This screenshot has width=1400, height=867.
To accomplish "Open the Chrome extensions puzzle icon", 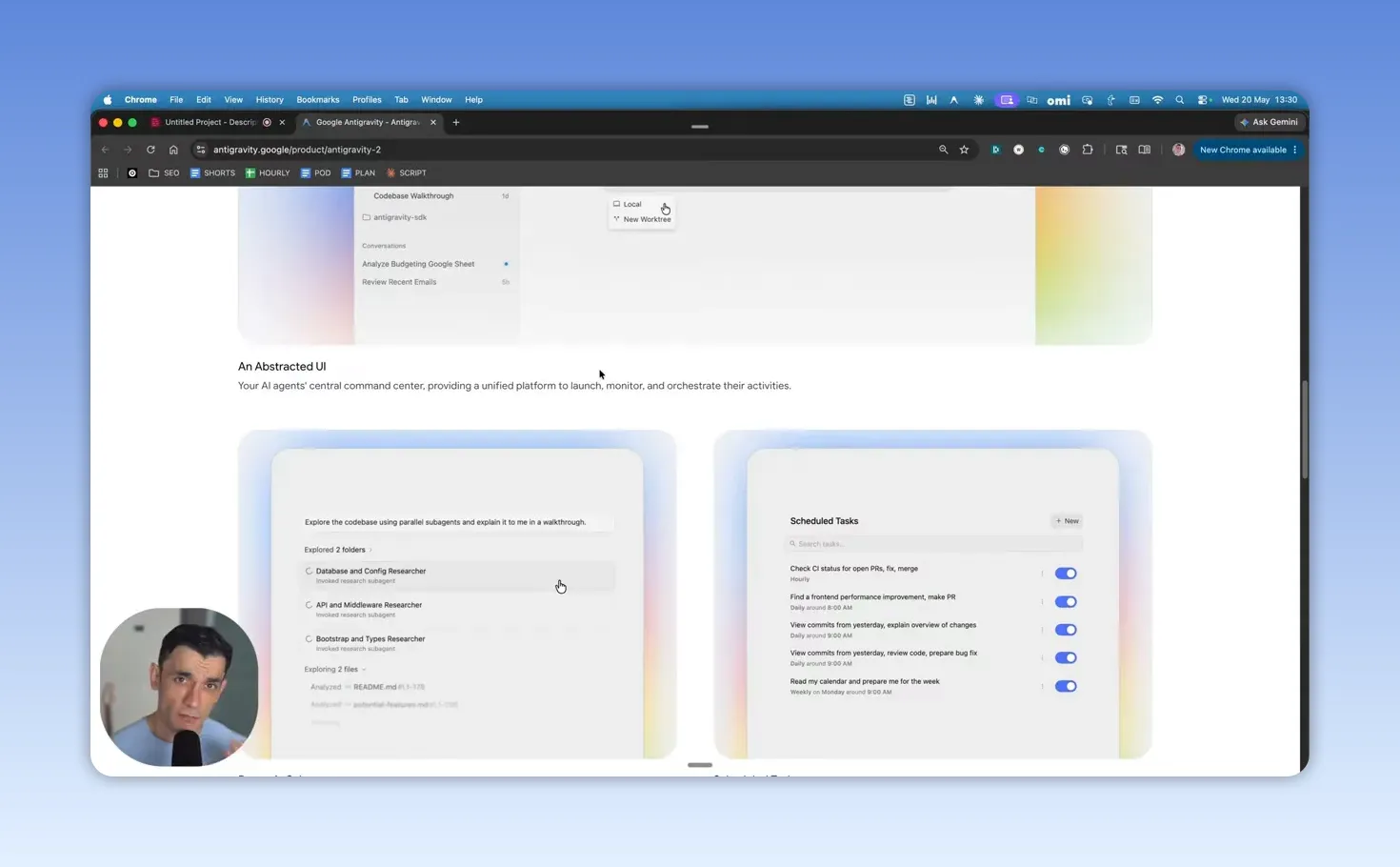I will [1088, 150].
